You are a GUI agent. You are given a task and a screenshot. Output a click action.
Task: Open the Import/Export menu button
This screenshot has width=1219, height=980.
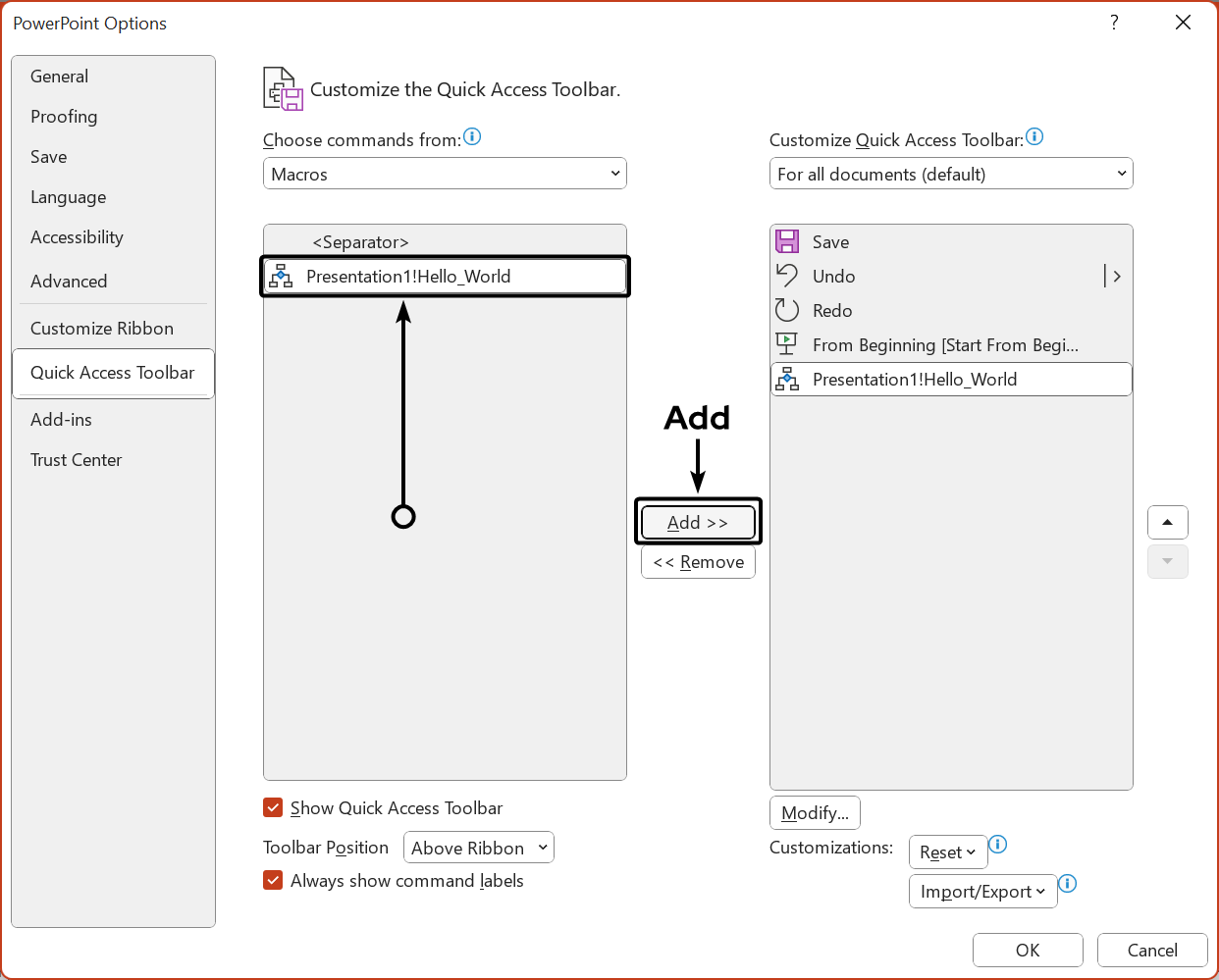point(982,892)
